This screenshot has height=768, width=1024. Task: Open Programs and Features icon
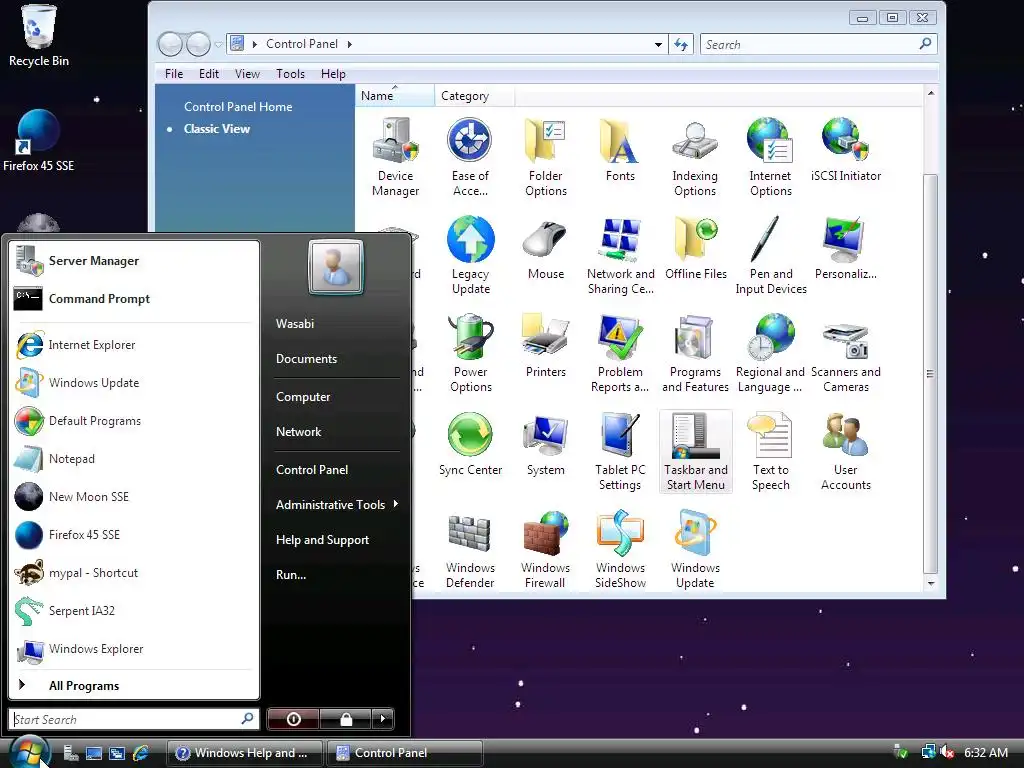click(x=695, y=353)
